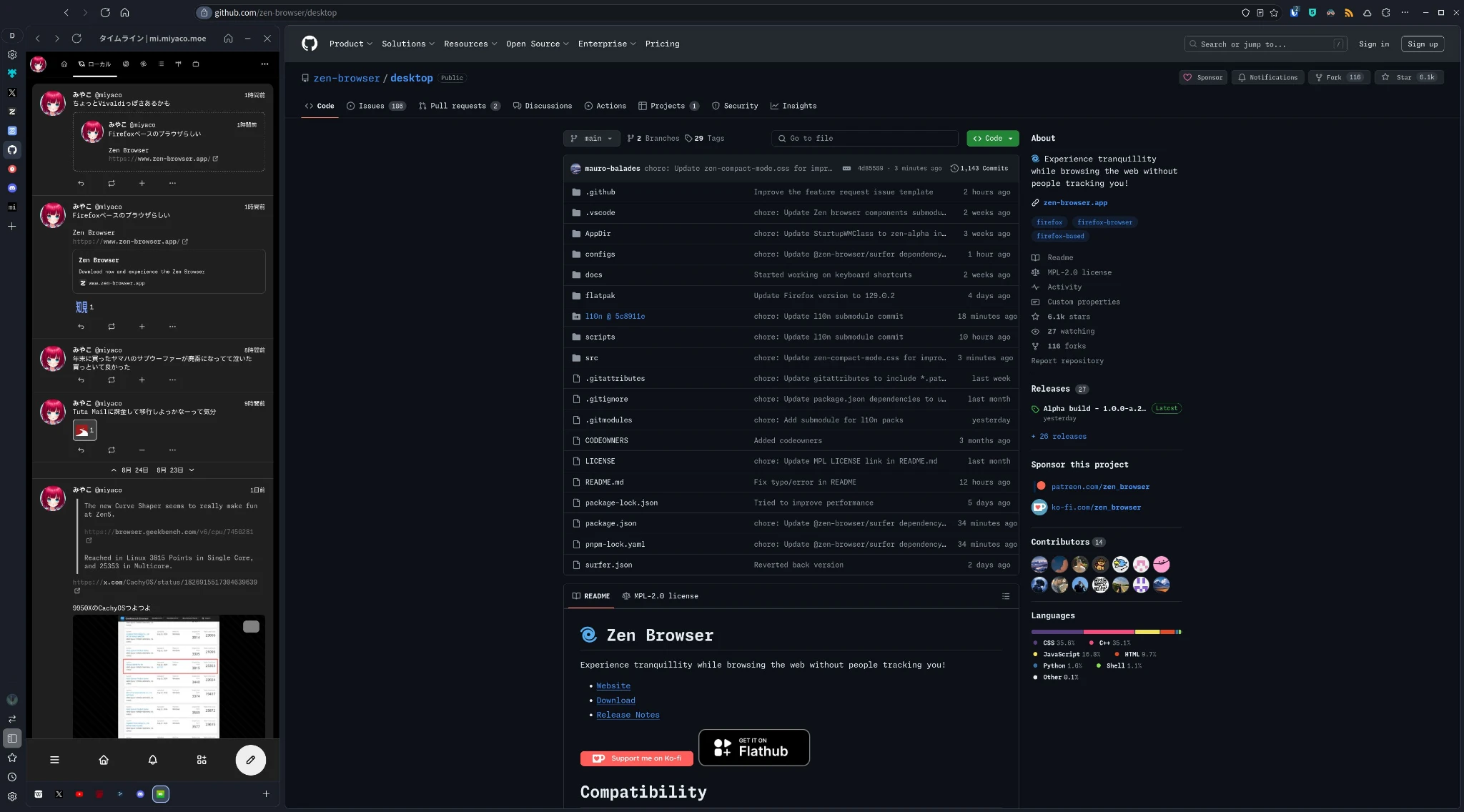Open the widgets icon in Misskey bottom bar
The width and height of the screenshot is (1464, 812).
pos(202,760)
